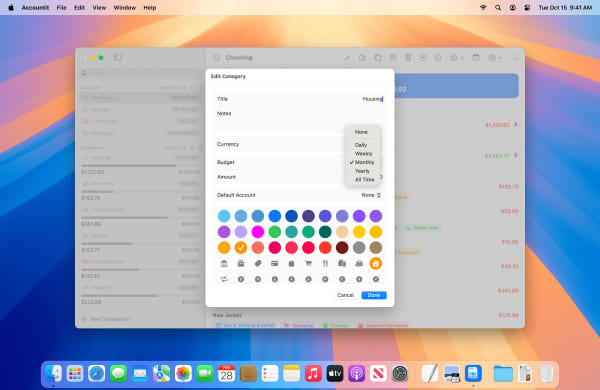Open Safari from the Dock

pos(96,374)
